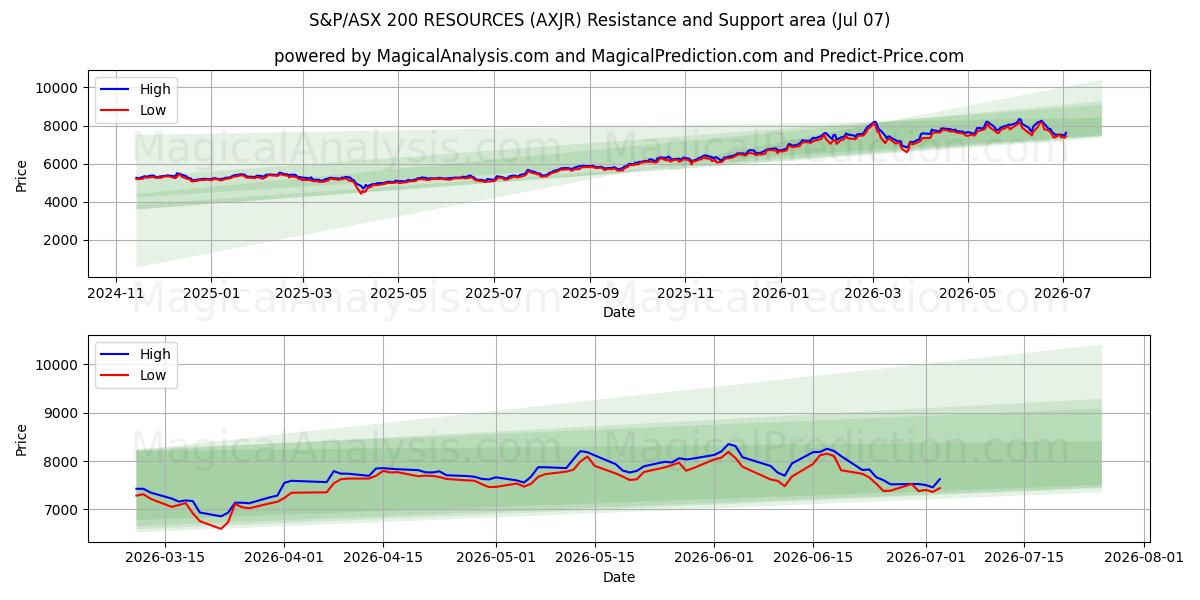This screenshot has height=600, width=1200.
Task: Click the bottom chart's 'Price' axis label
Action: pos(22,439)
